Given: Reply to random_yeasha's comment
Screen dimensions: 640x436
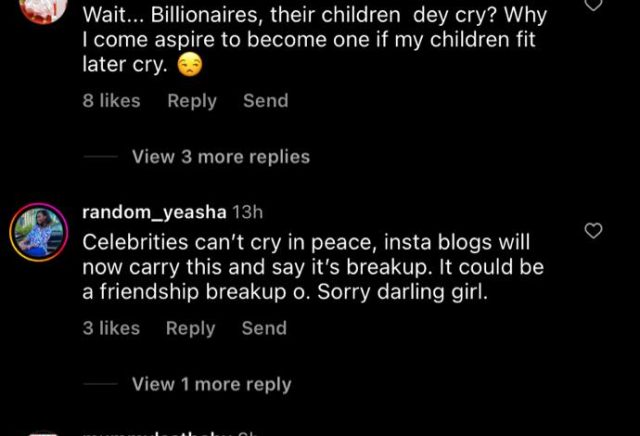Looking at the screenshot, I should pyautogui.click(x=190, y=329).
